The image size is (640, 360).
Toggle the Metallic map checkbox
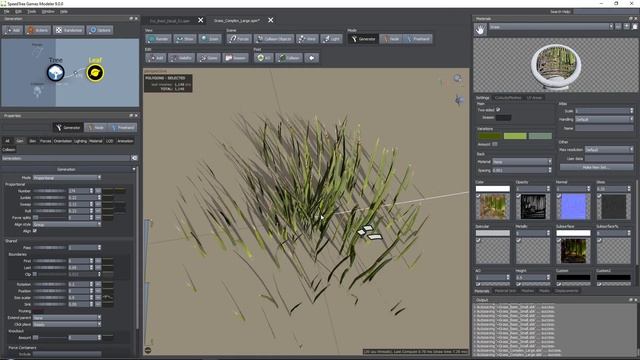tap(518, 240)
